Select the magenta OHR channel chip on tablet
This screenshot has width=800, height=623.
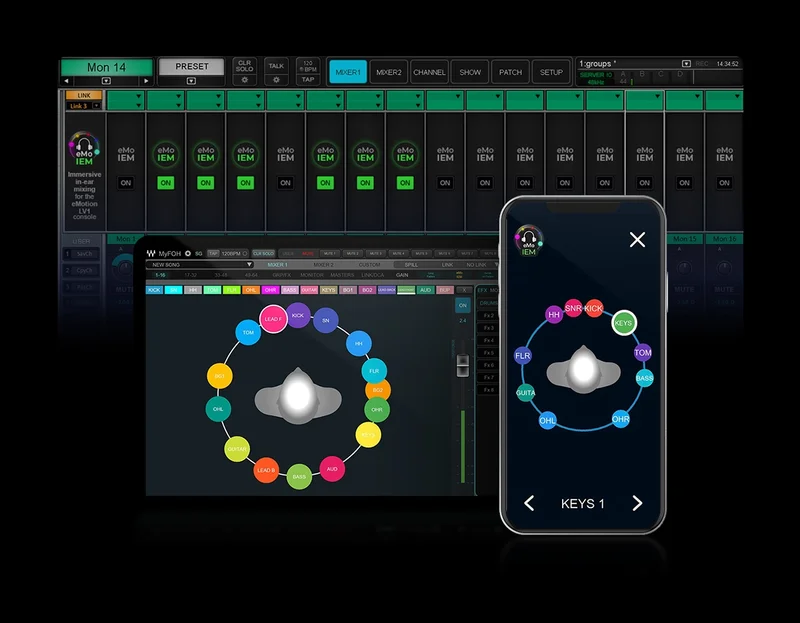(x=270, y=290)
